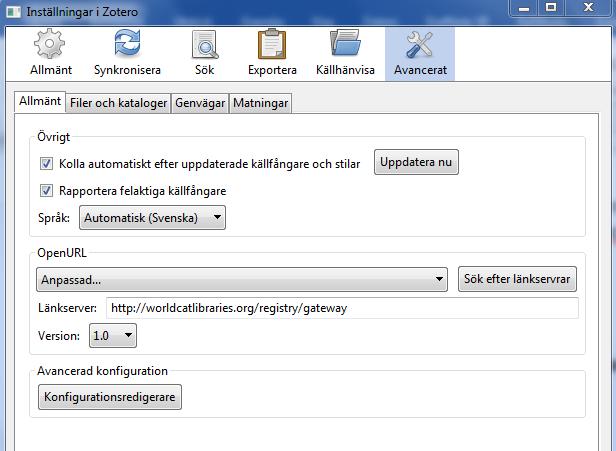The height and width of the screenshot is (451, 616).
Task: Open the Exportera clipboard pane
Action: click(x=272, y=53)
